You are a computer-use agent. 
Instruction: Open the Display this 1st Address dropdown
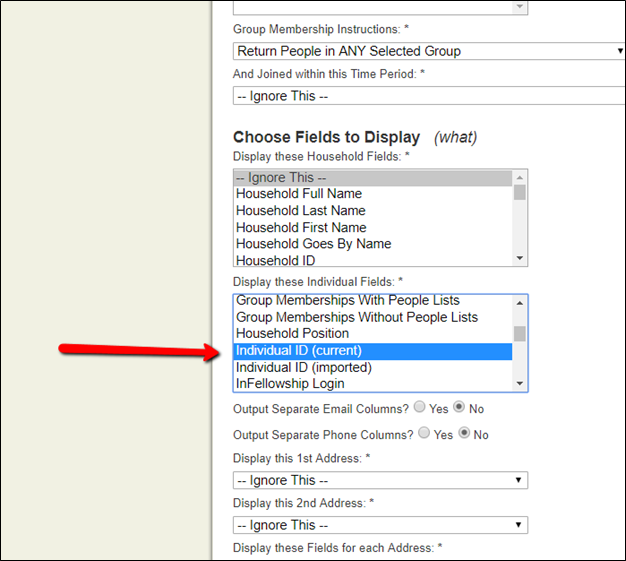[x=380, y=480]
